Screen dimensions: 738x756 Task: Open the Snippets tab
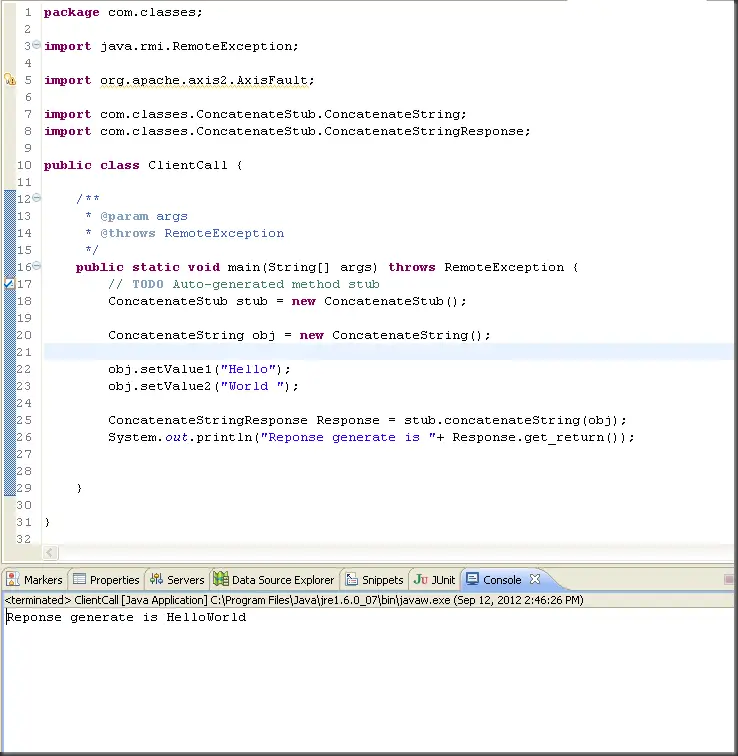click(375, 579)
